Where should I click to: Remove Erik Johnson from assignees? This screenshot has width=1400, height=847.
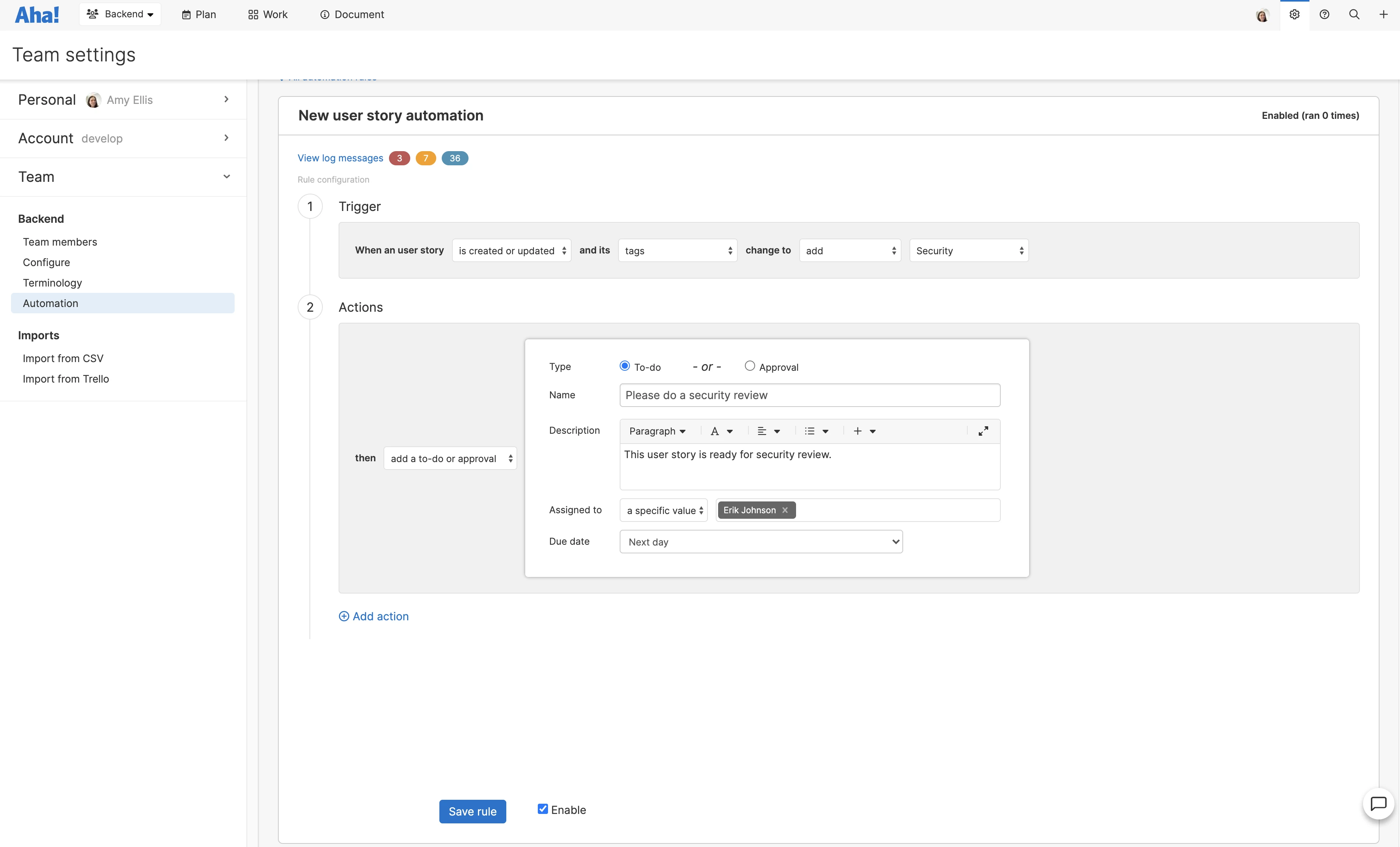pyautogui.click(x=785, y=510)
